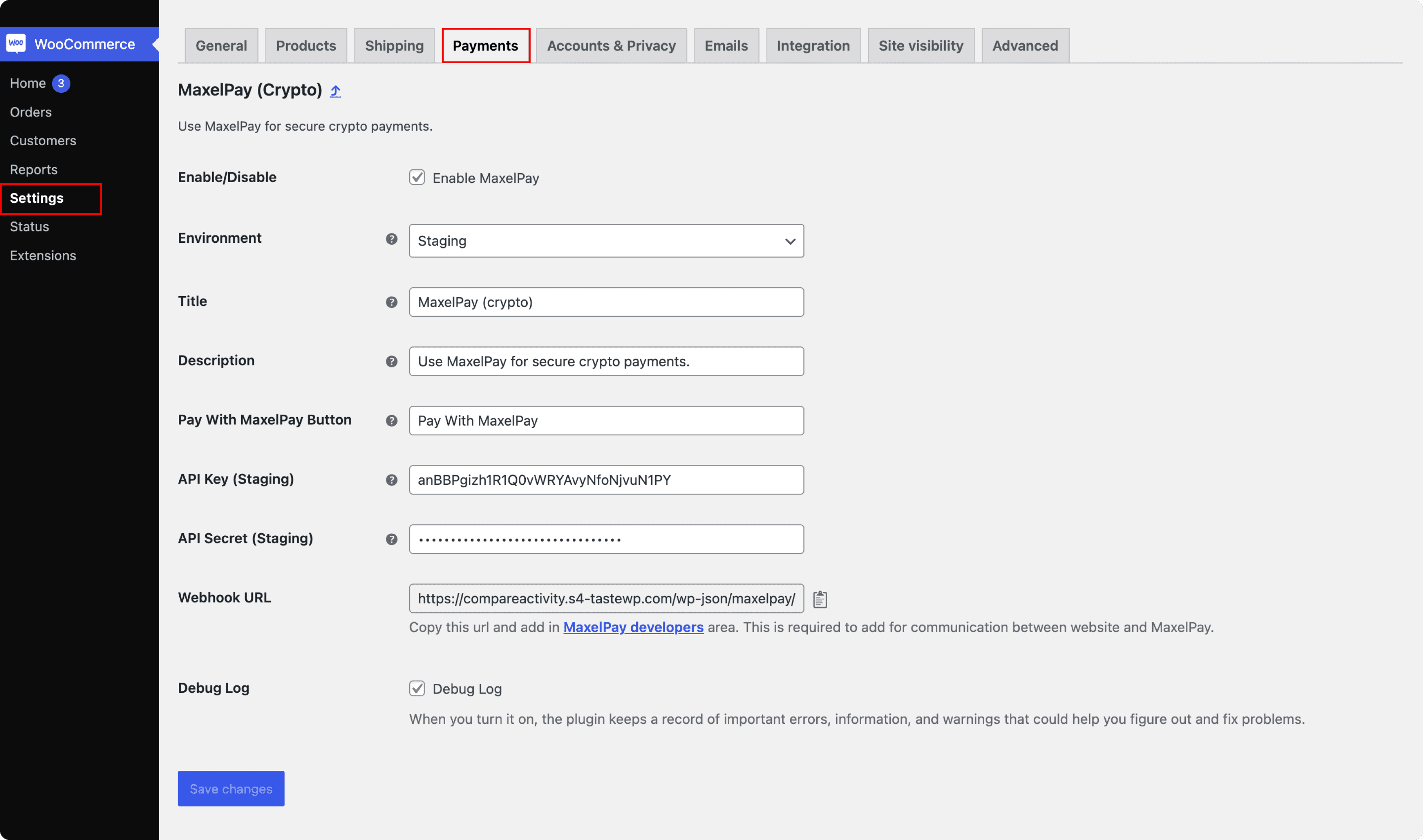
Task: Click the return arrow next to MaxelPay (Crypto)
Action: [335, 91]
